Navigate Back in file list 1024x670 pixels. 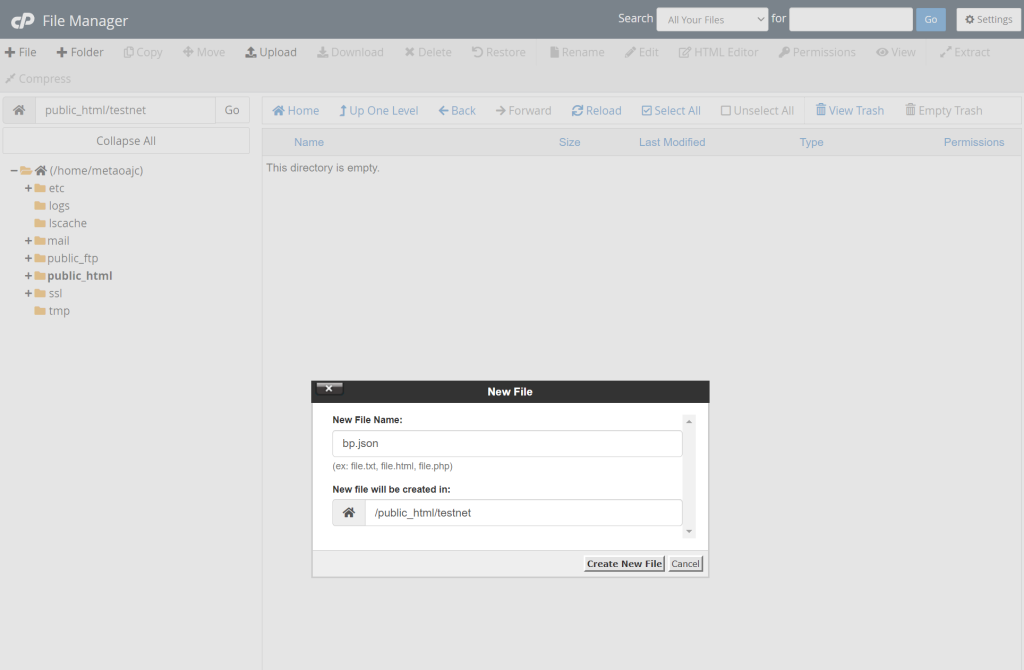coord(457,111)
